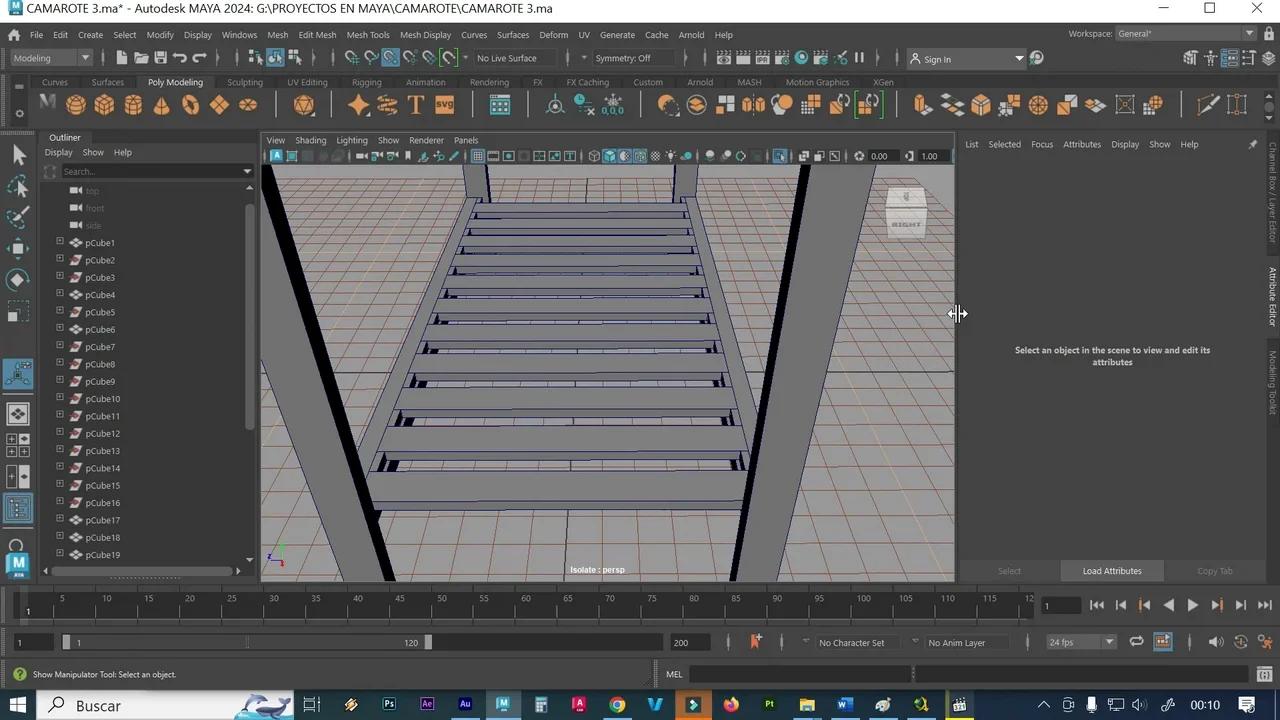
Task: Open the 24 fps frame rate dropdown
Action: (1081, 642)
